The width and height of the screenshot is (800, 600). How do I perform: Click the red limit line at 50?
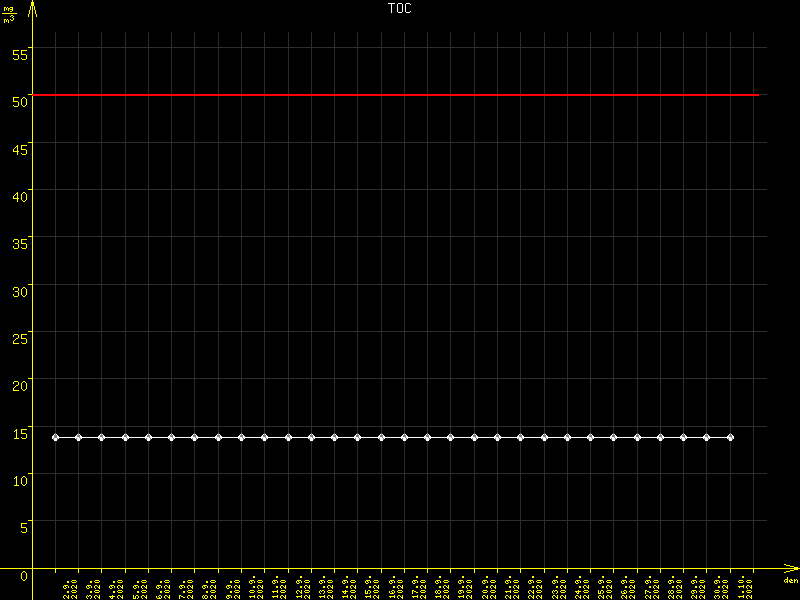click(400, 95)
